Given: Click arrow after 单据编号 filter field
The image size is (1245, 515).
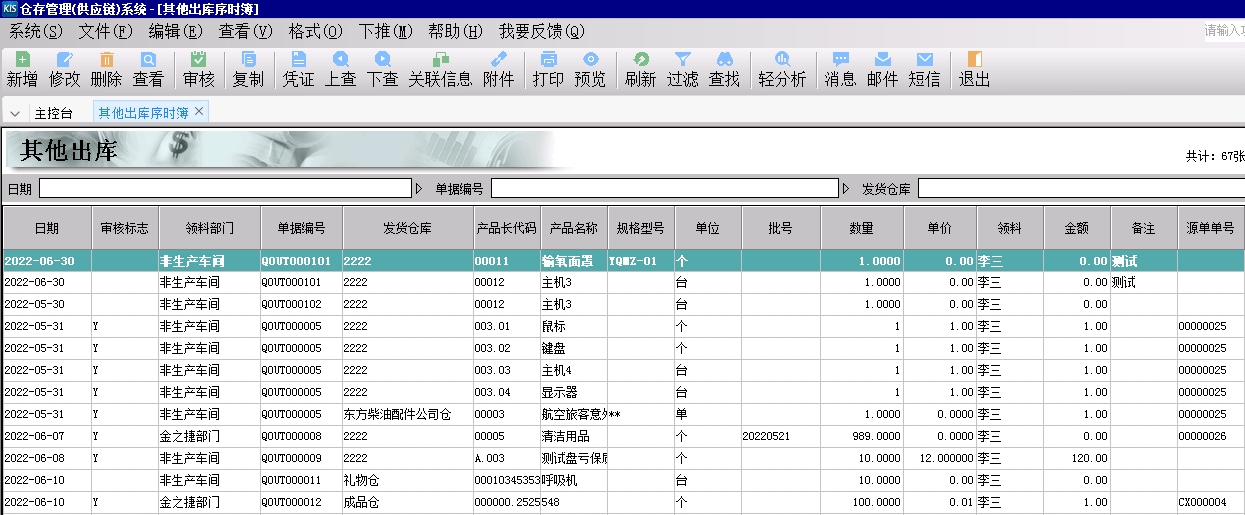Looking at the screenshot, I should pyautogui.click(x=846, y=188).
